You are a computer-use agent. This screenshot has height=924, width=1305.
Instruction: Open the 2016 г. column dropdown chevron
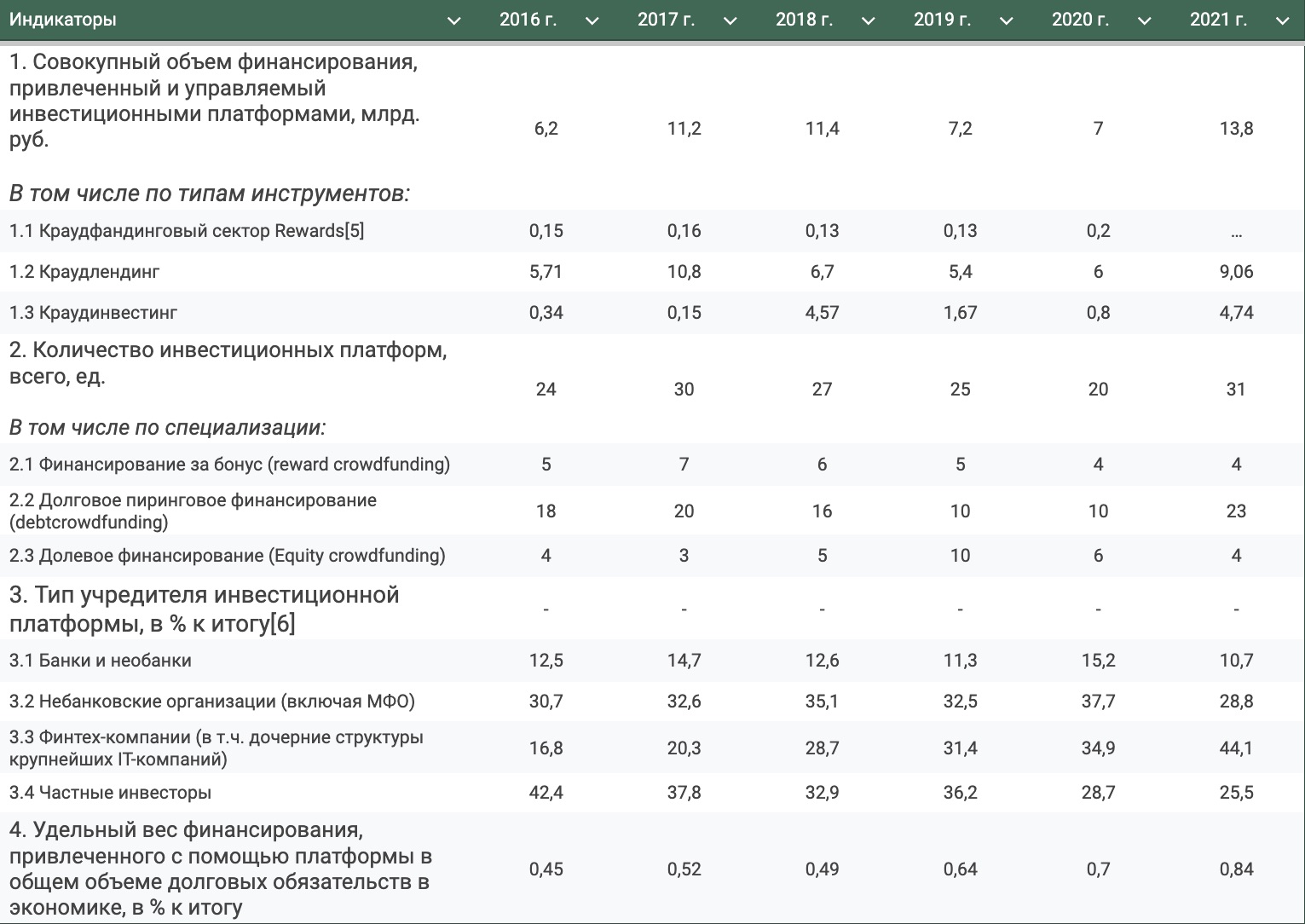(592, 21)
